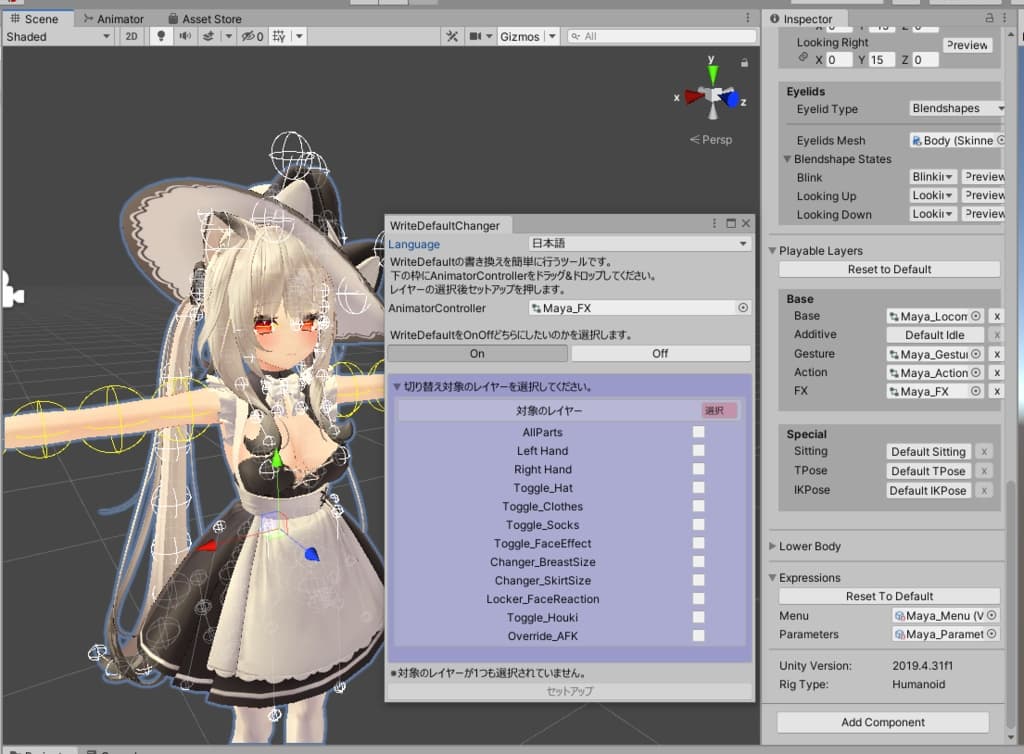The width and height of the screenshot is (1024, 754).
Task: Toggle scene lighting with the lightbulb icon
Action: [159, 36]
